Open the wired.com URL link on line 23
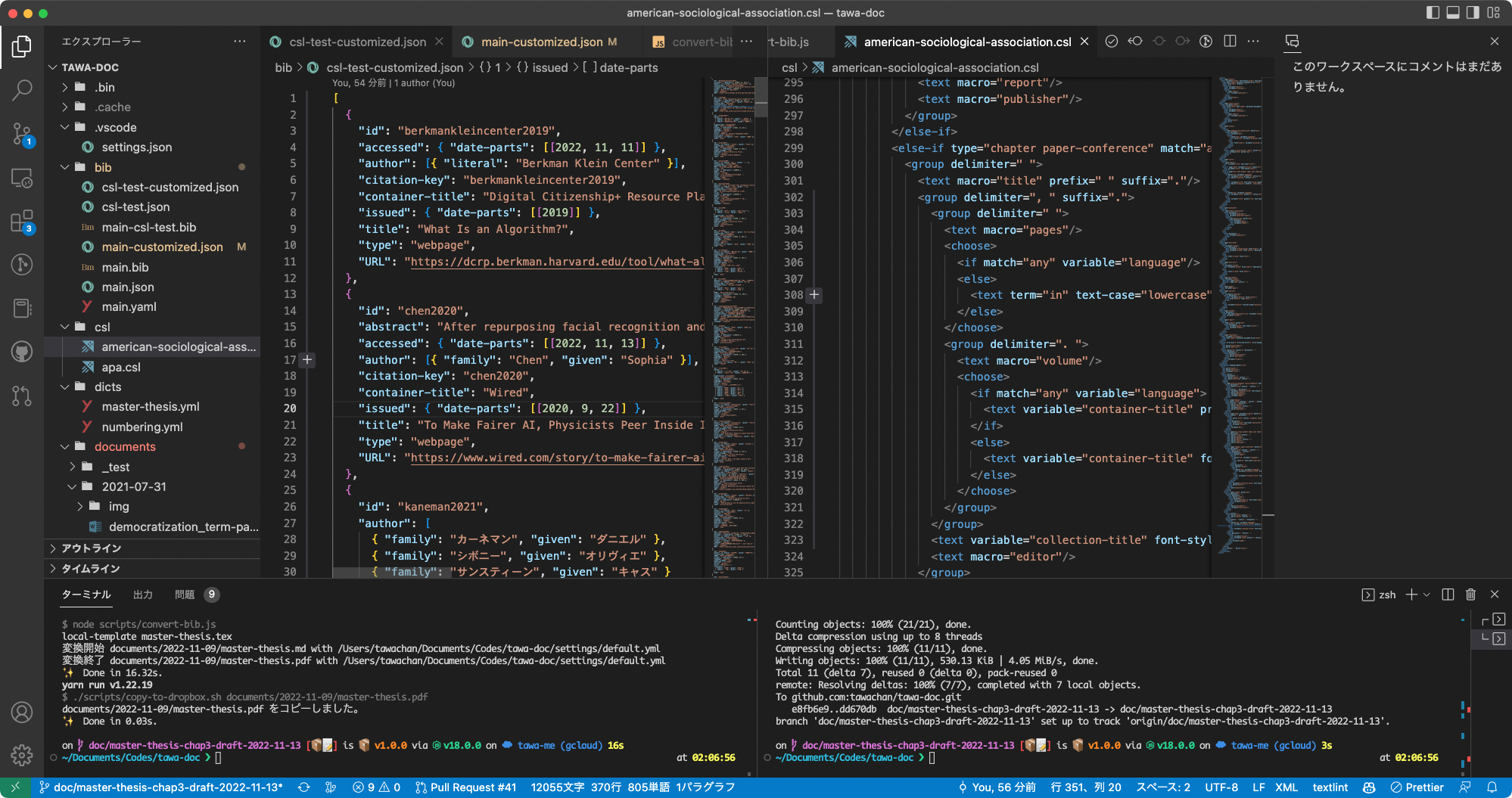1512x798 pixels. pyautogui.click(x=557, y=458)
